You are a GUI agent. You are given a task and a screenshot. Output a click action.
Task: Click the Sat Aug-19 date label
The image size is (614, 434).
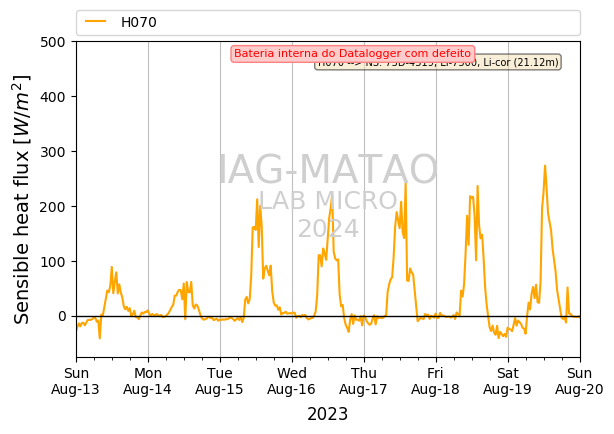tap(508, 381)
